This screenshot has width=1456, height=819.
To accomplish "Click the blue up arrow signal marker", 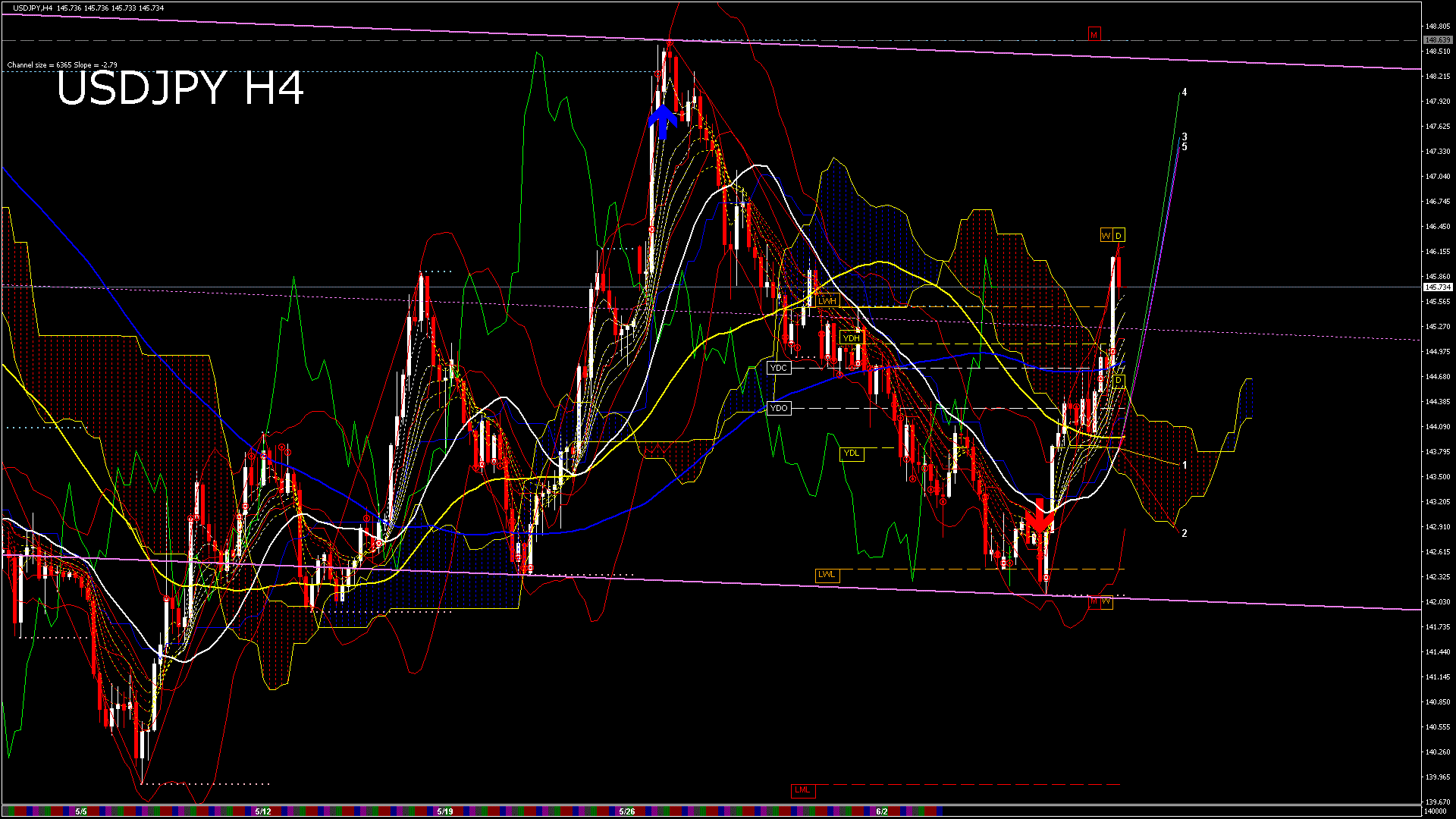I will [663, 122].
